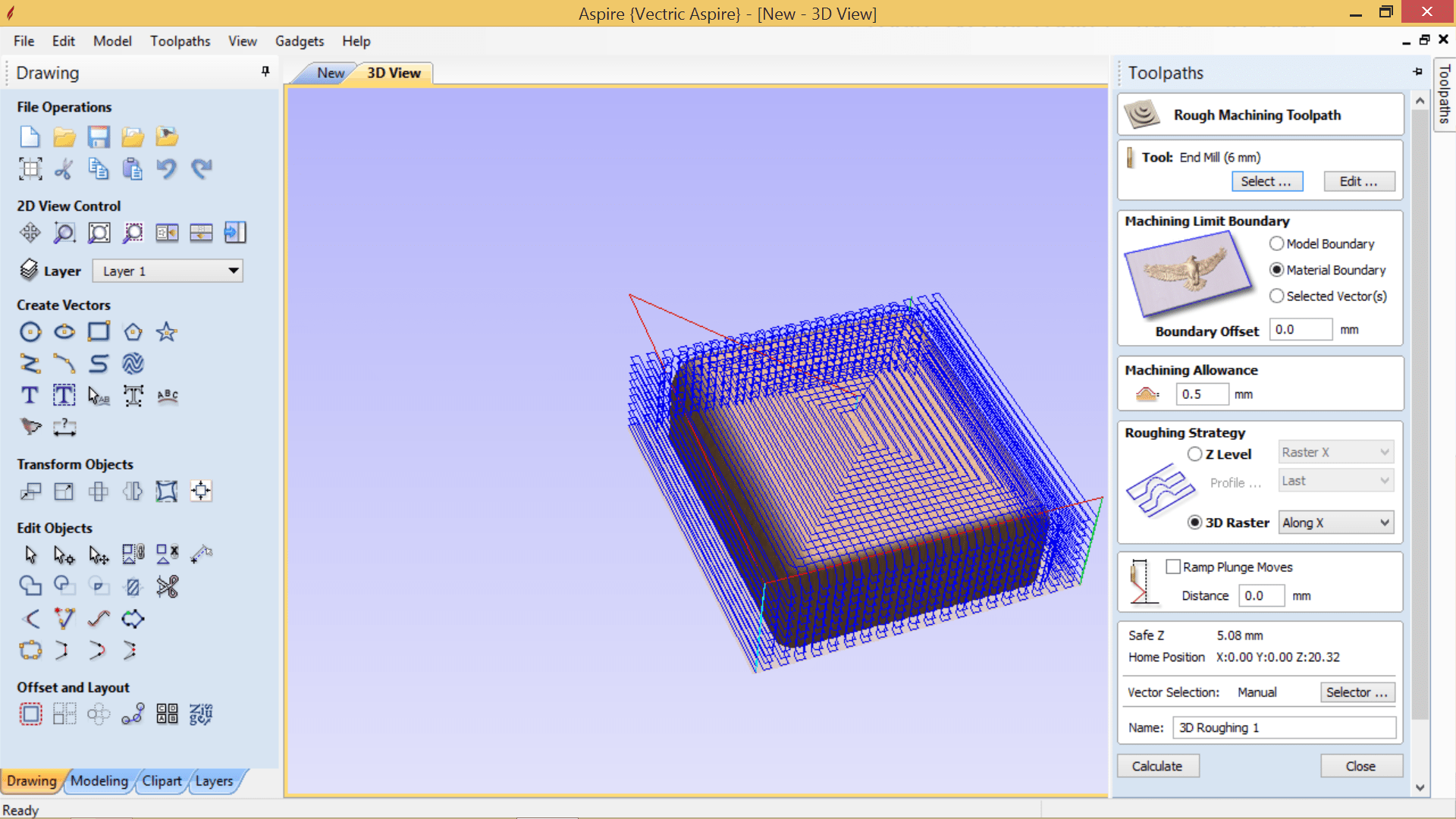Screen dimensions: 1456x819
Task: Select the Draw Star tool
Action: (167, 332)
